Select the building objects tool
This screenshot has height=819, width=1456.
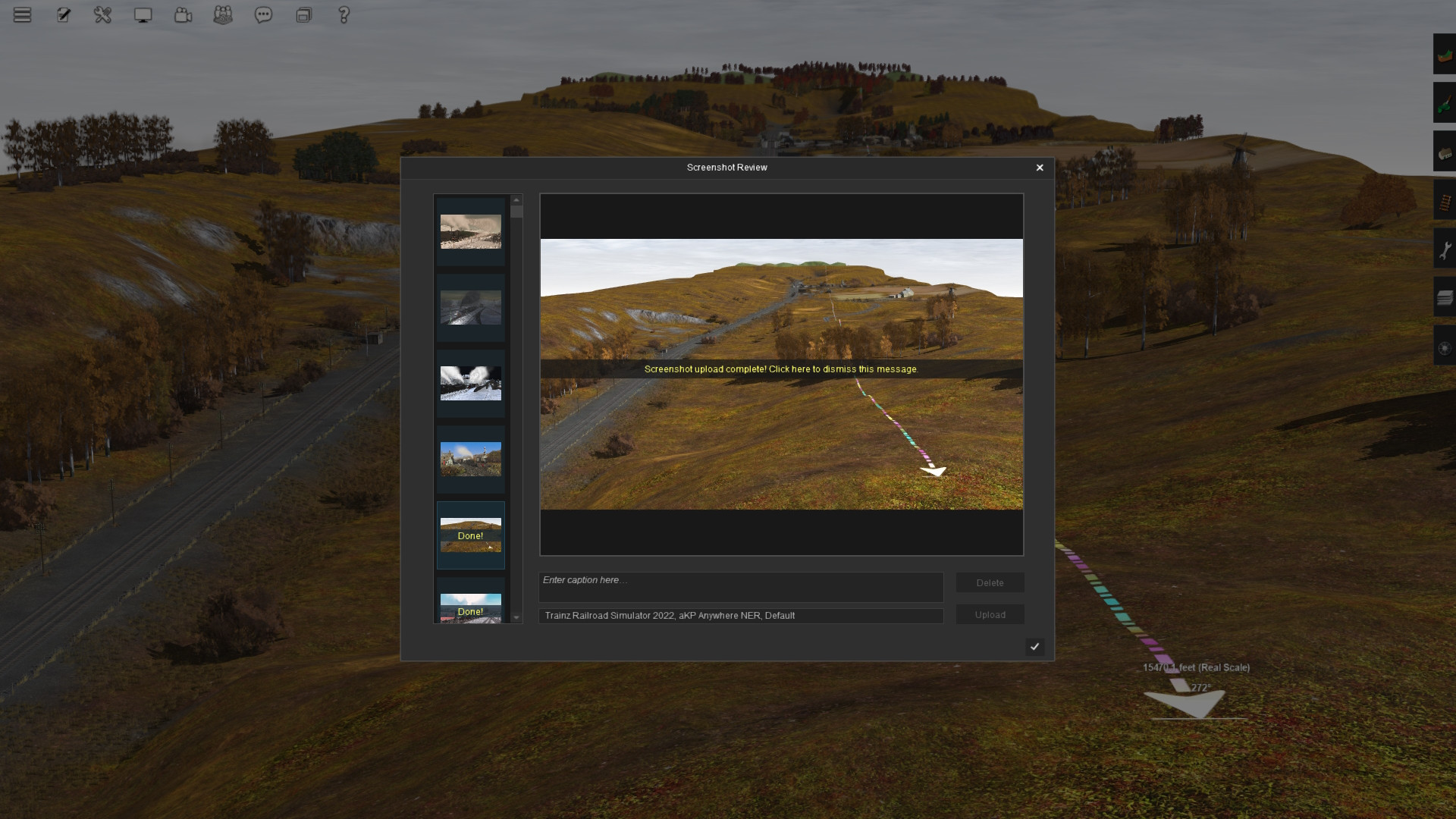pyautogui.click(x=1445, y=152)
